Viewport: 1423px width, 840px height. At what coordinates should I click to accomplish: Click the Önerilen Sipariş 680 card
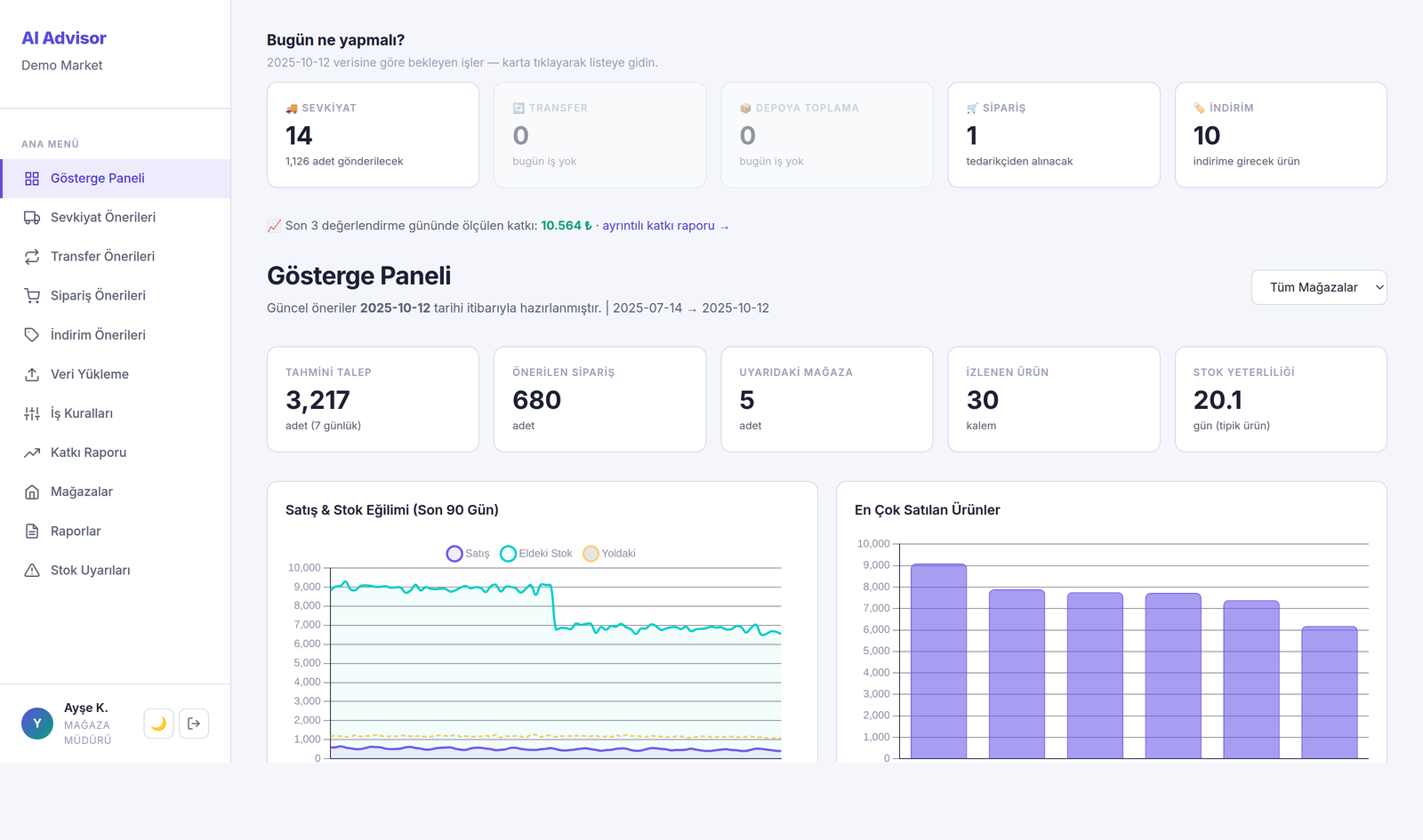599,399
